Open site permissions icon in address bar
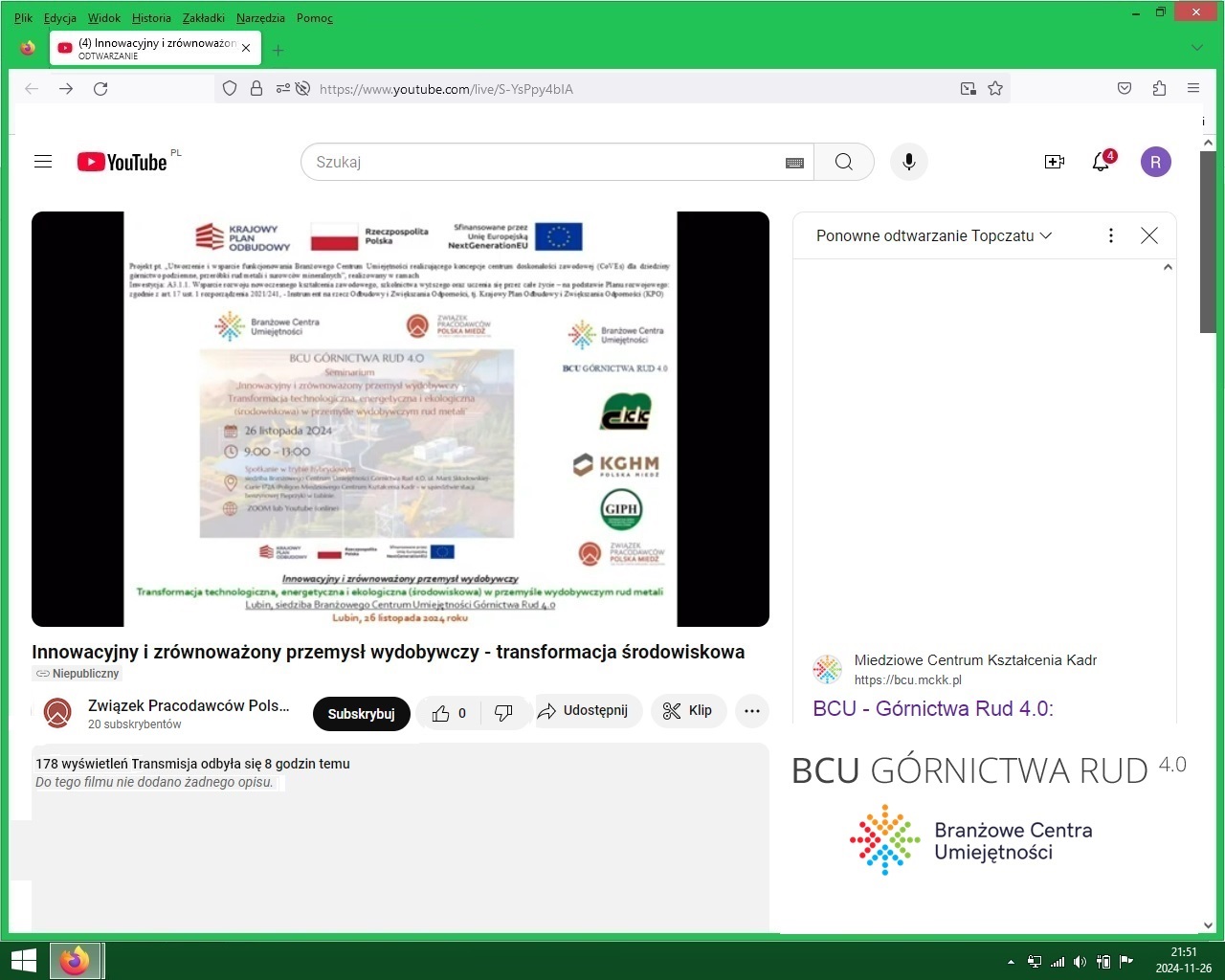Screen dimensions: 1225x980 coord(282,88)
